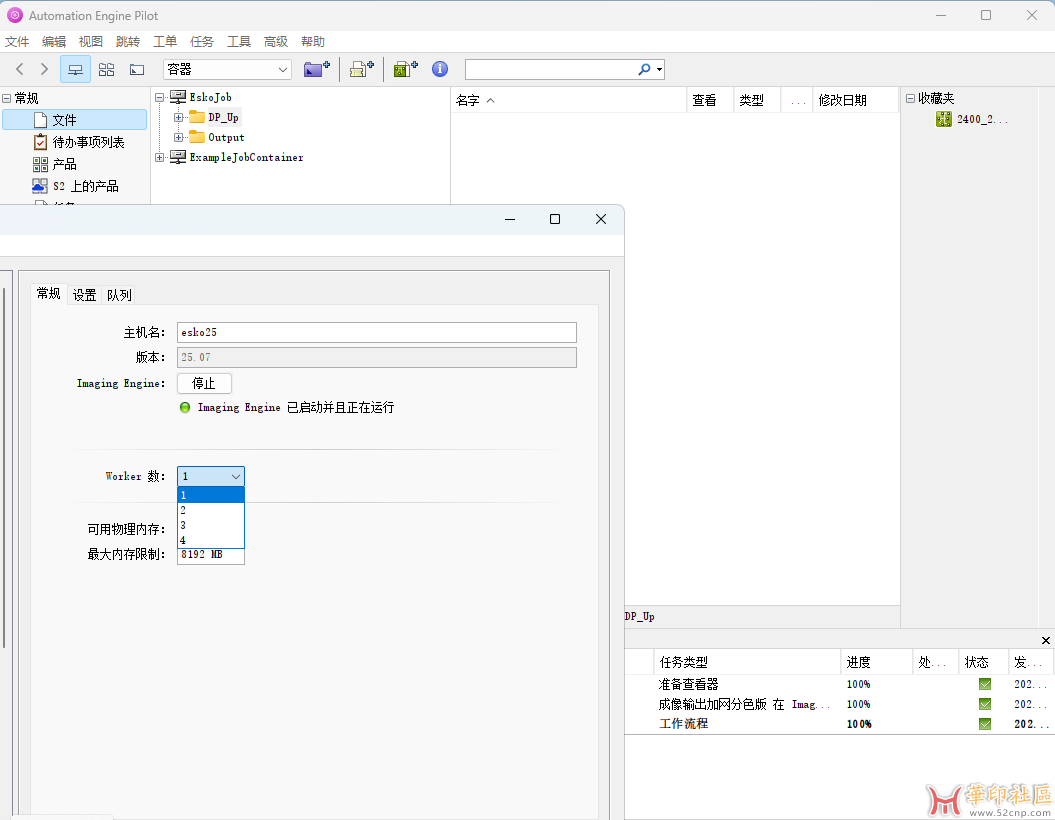The height and width of the screenshot is (820, 1055).
Task: Open the 高级 menu
Action: click(x=276, y=42)
